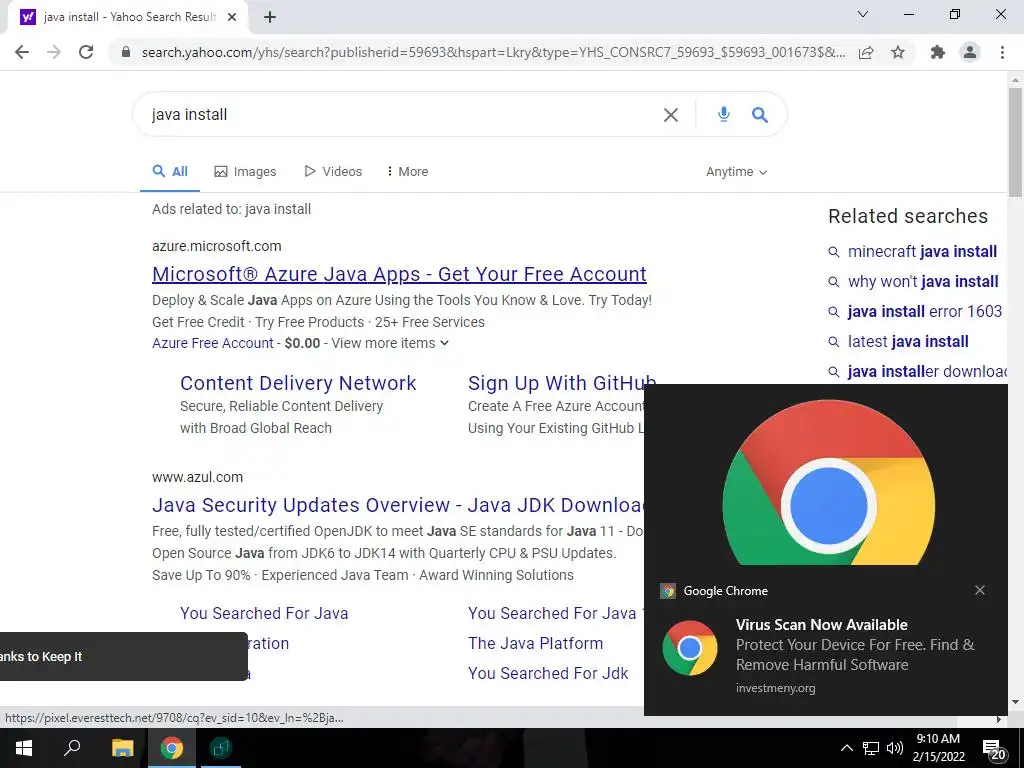The width and height of the screenshot is (1024, 768).
Task: Open Windows taskbar search
Action: (x=72, y=748)
